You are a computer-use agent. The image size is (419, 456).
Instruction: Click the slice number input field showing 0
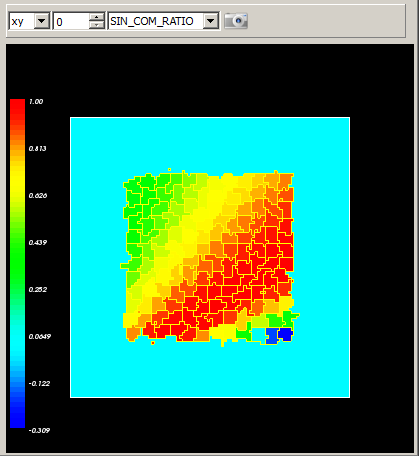(x=71, y=21)
